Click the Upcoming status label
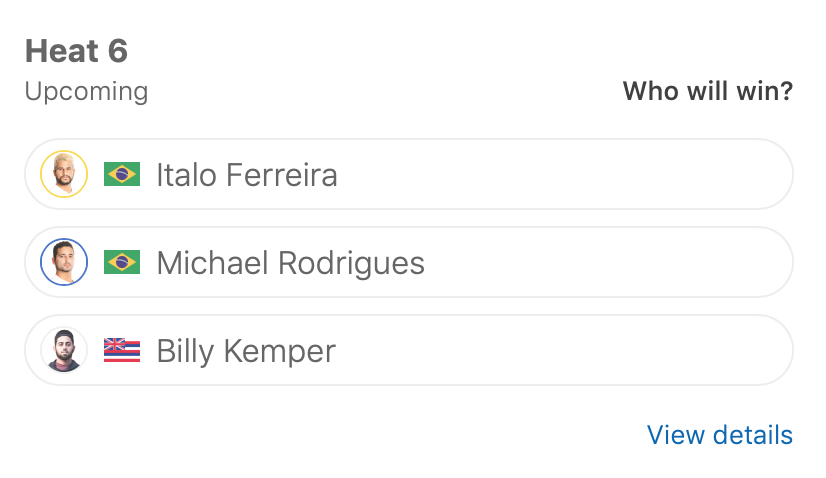 [87, 92]
